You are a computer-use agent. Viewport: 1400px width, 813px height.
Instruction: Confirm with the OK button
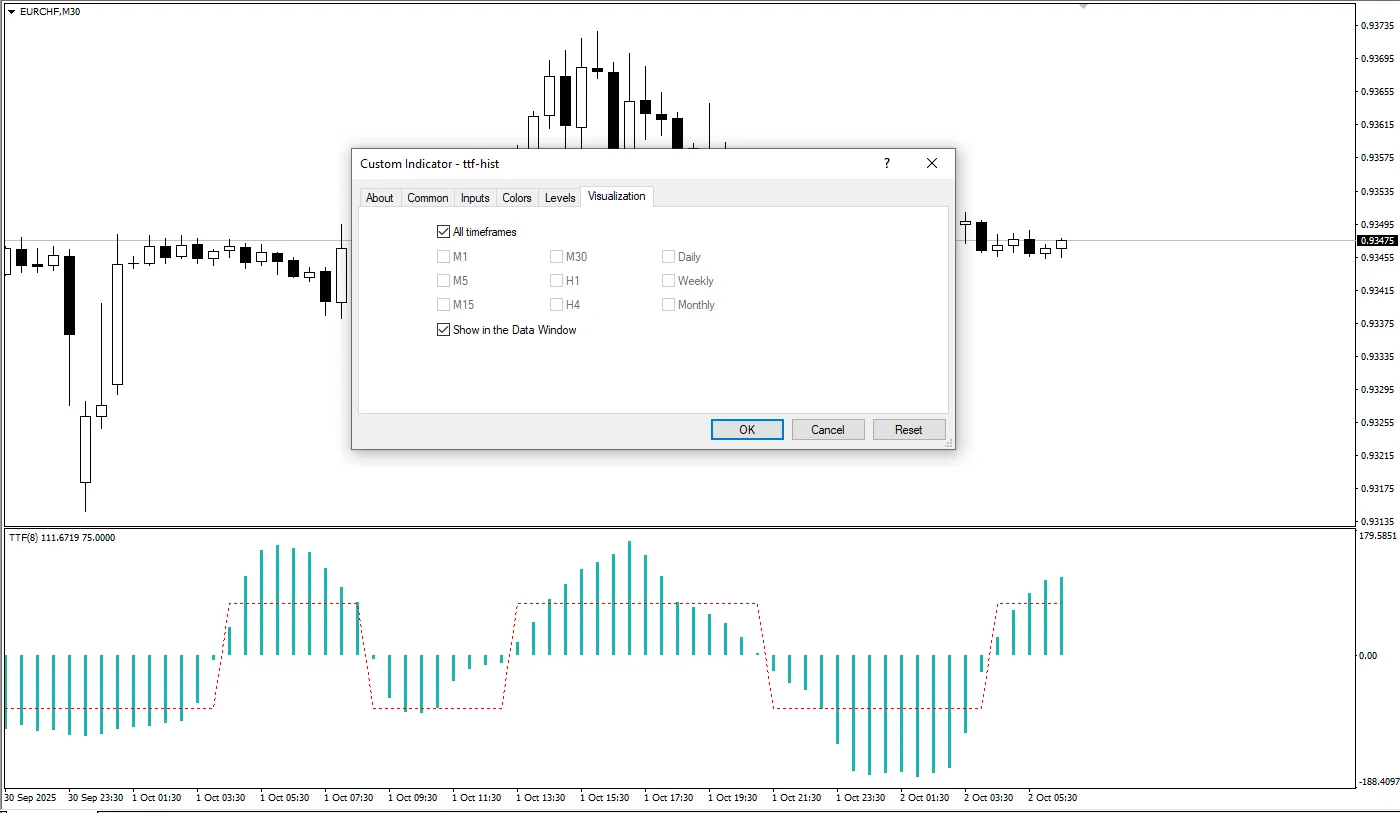pyautogui.click(x=747, y=429)
